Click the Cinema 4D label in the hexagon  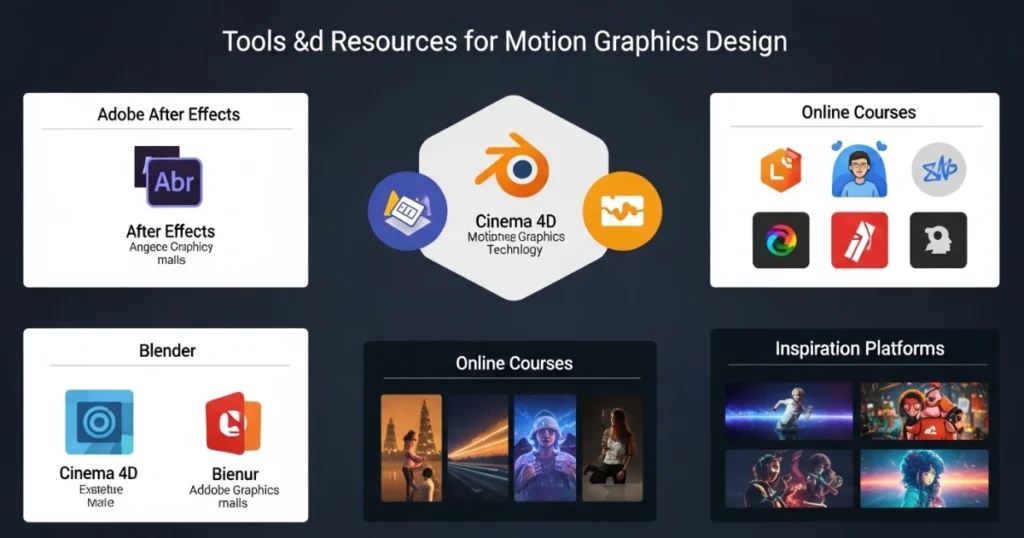point(515,221)
